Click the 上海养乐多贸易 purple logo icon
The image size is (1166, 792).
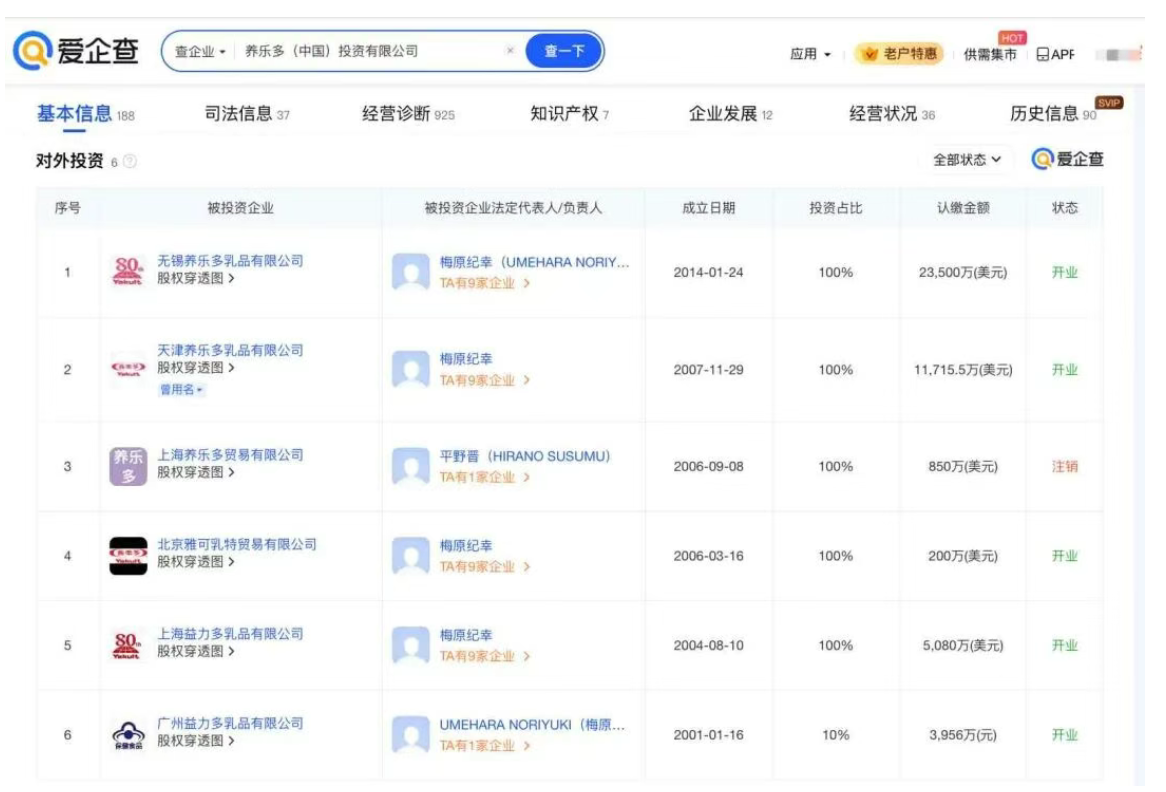(127, 466)
